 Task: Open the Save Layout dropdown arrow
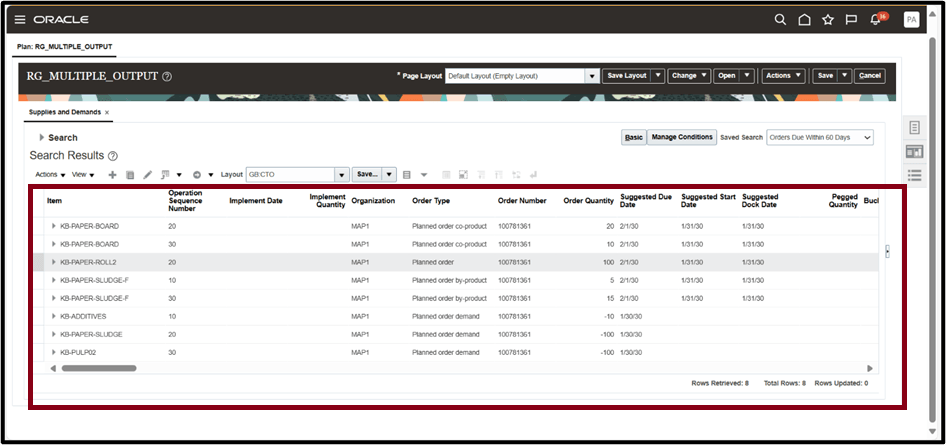[x=657, y=76]
